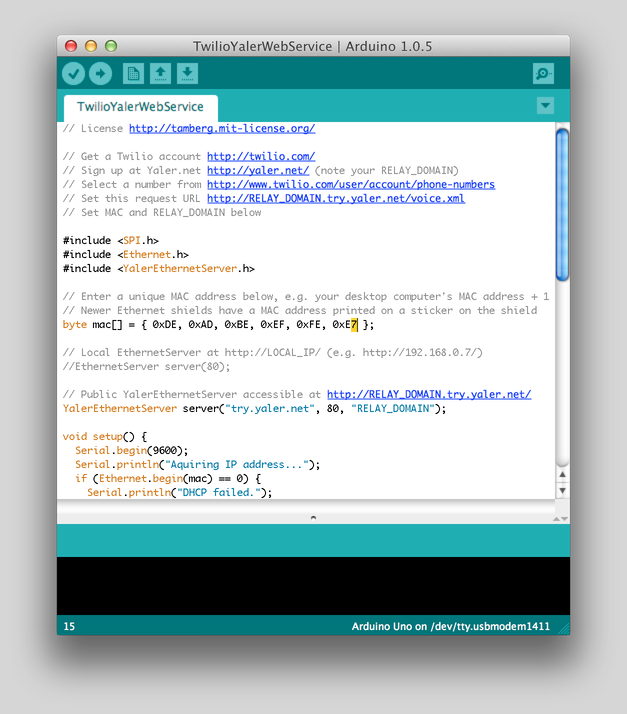Click the #include <SPI.h> line

click(111, 240)
